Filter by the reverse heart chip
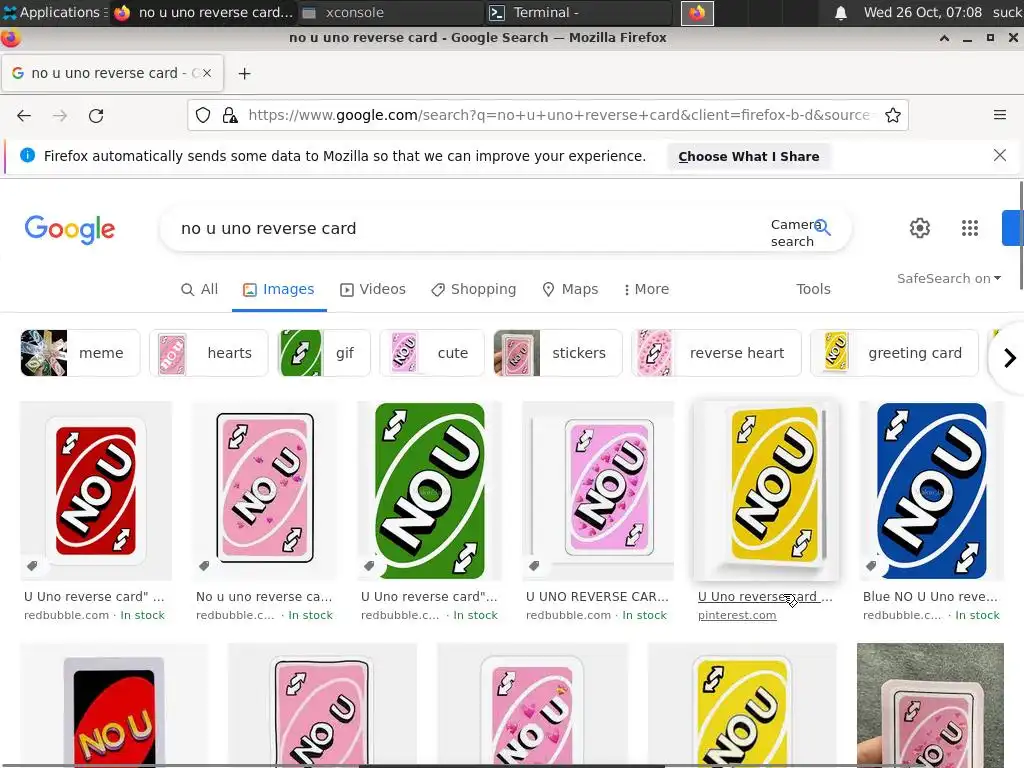Image resolution: width=1024 pixels, height=768 pixels. point(716,353)
